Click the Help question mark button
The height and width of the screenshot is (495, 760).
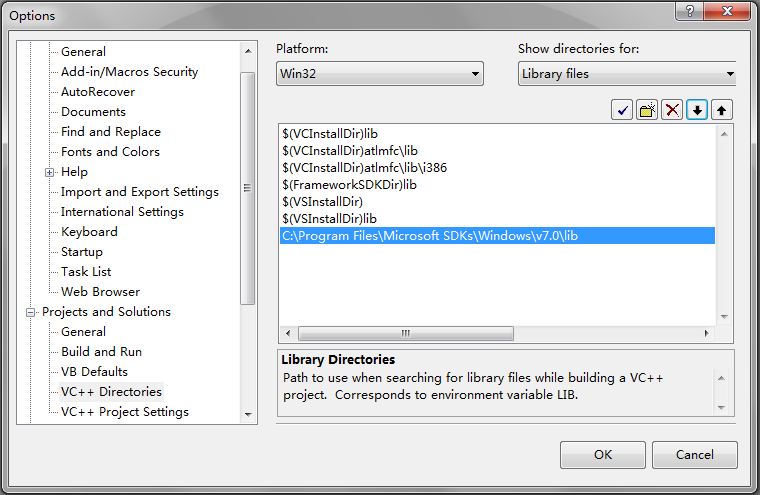pyautogui.click(x=688, y=10)
